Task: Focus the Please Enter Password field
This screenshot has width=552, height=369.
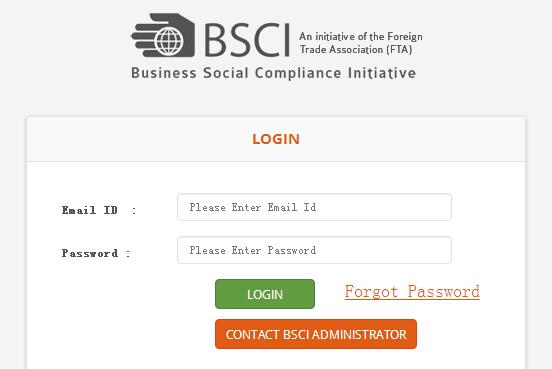Action: 314,250
